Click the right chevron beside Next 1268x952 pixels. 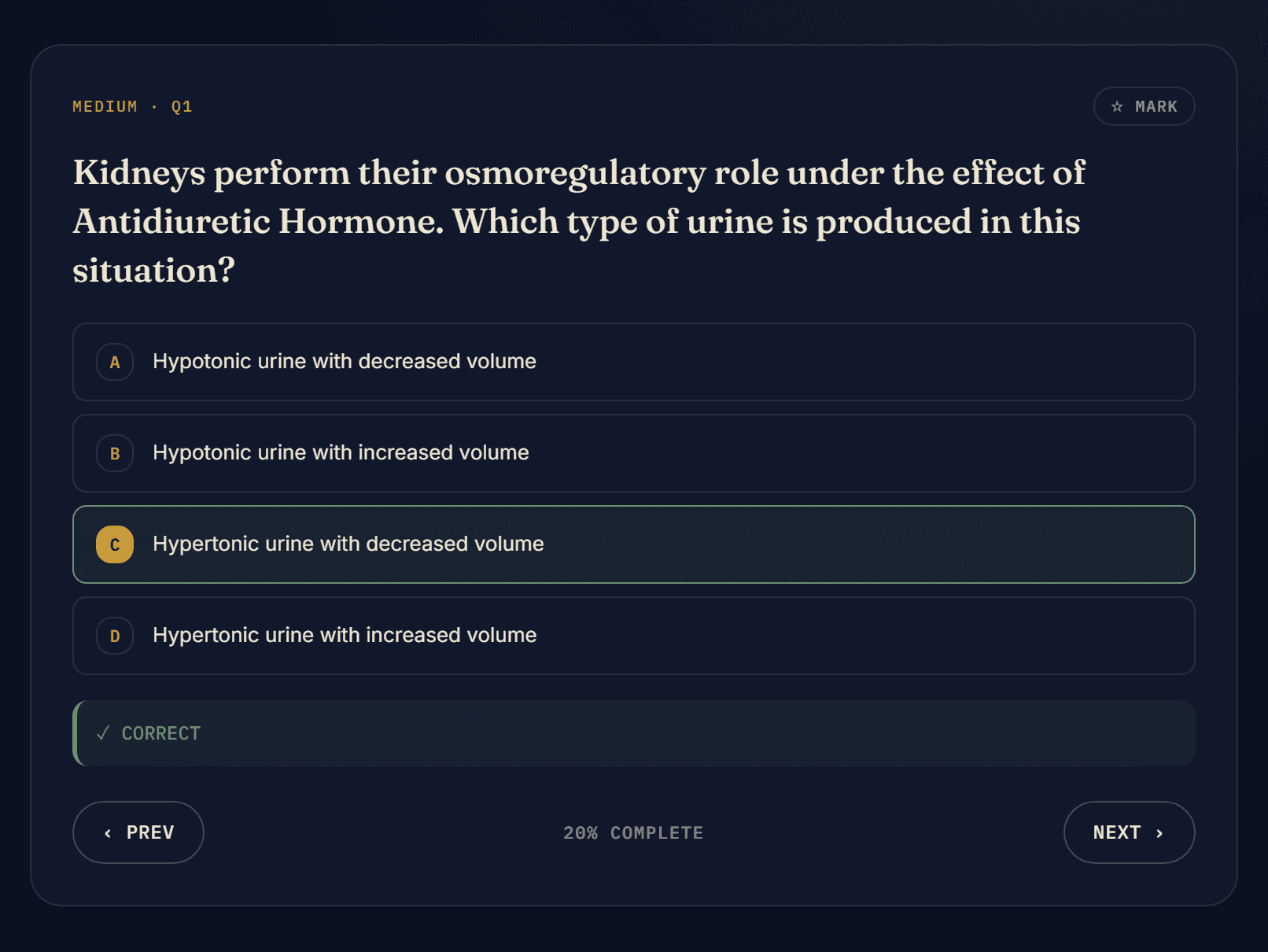pos(1159,833)
